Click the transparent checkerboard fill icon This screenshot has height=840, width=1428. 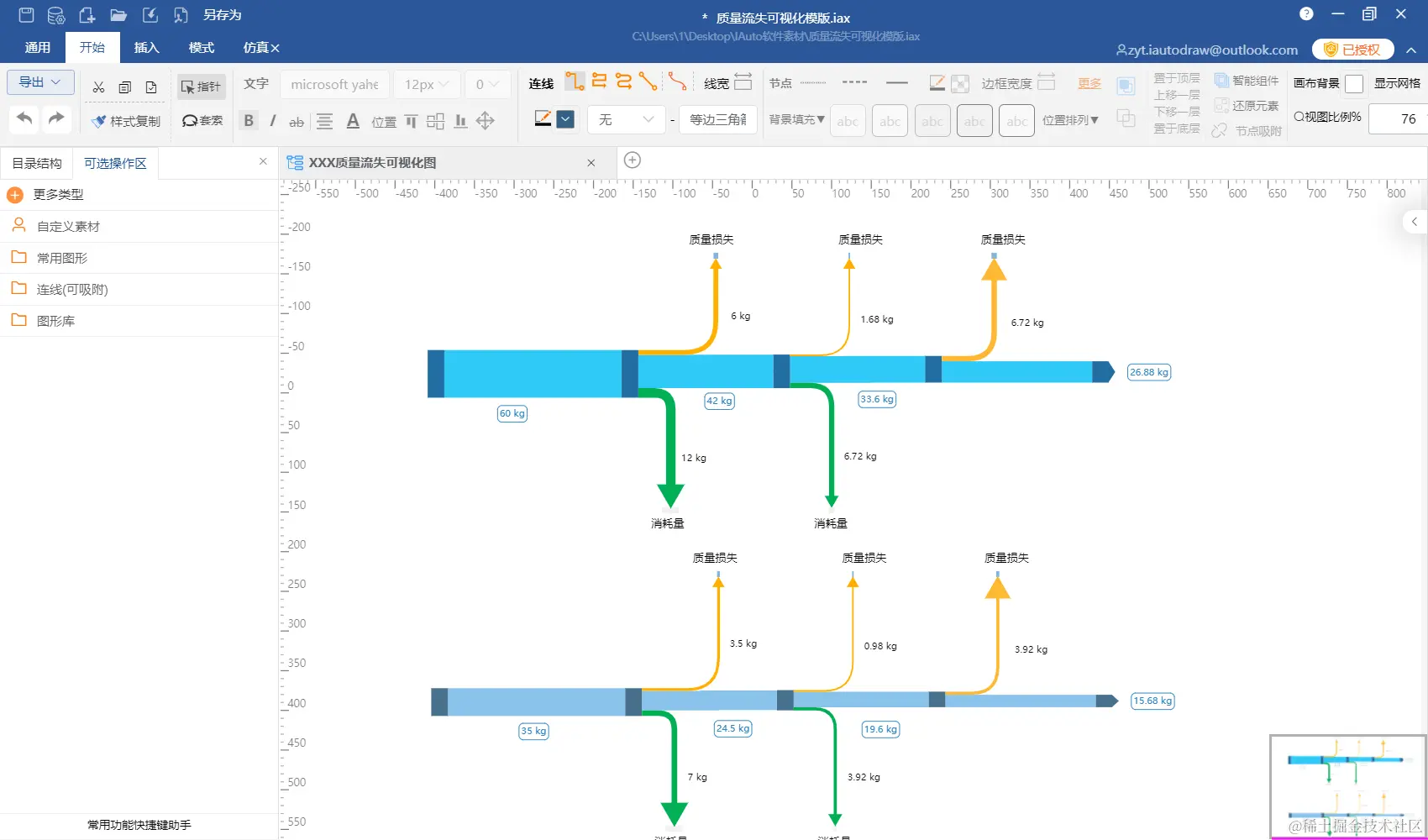coord(960,83)
